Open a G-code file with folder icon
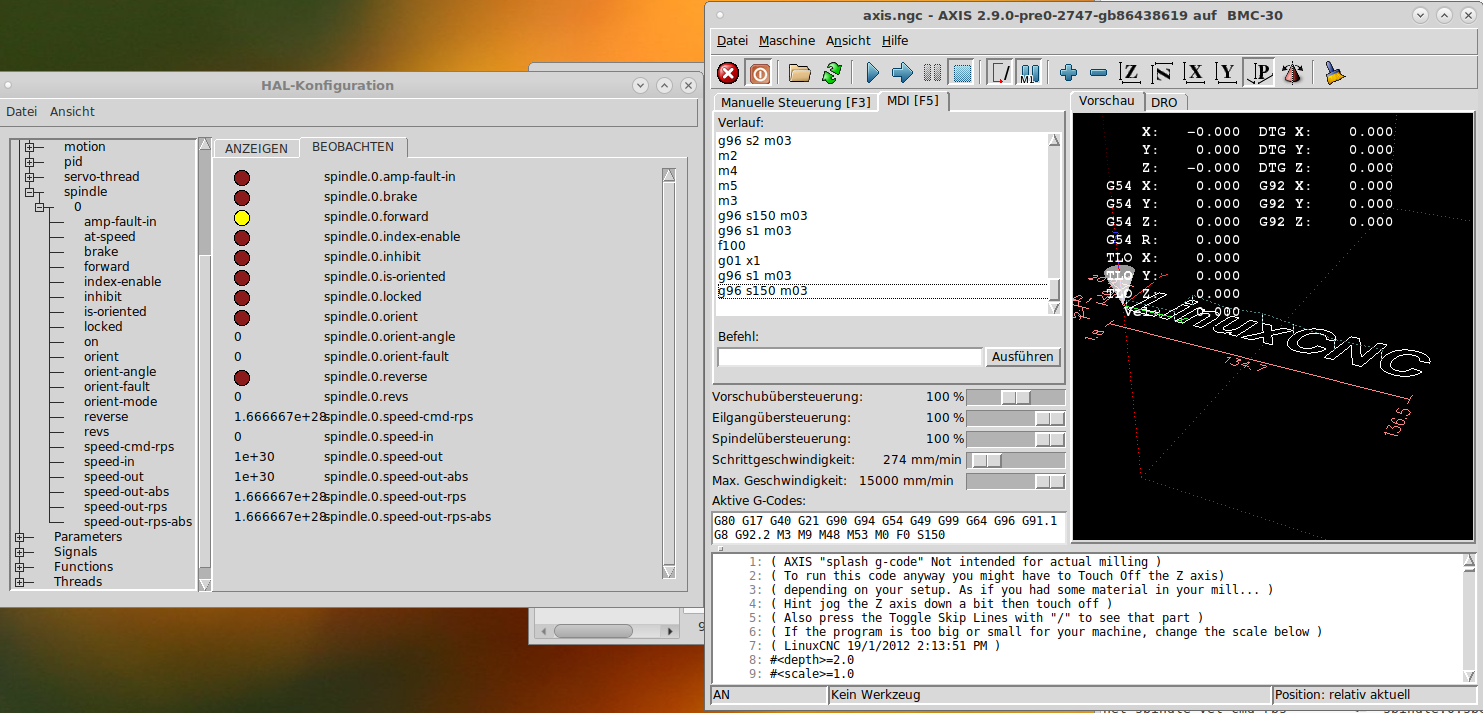The height and width of the screenshot is (713, 1483). (799, 73)
